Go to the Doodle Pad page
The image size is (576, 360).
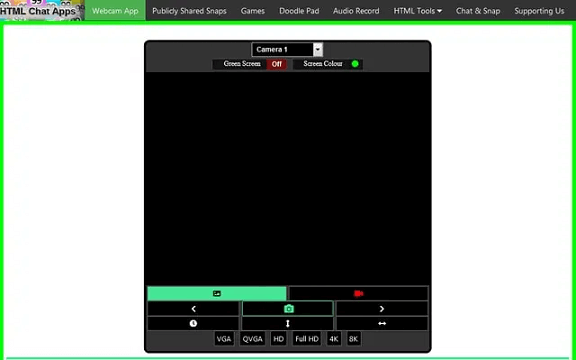(x=299, y=11)
